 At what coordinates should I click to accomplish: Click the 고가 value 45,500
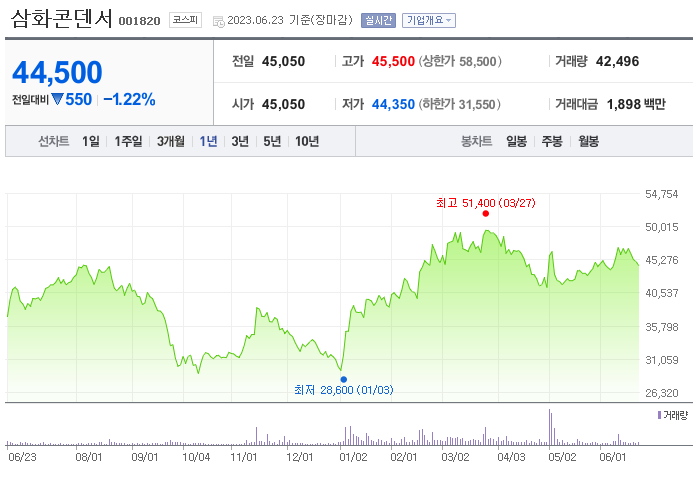tap(393, 61)
